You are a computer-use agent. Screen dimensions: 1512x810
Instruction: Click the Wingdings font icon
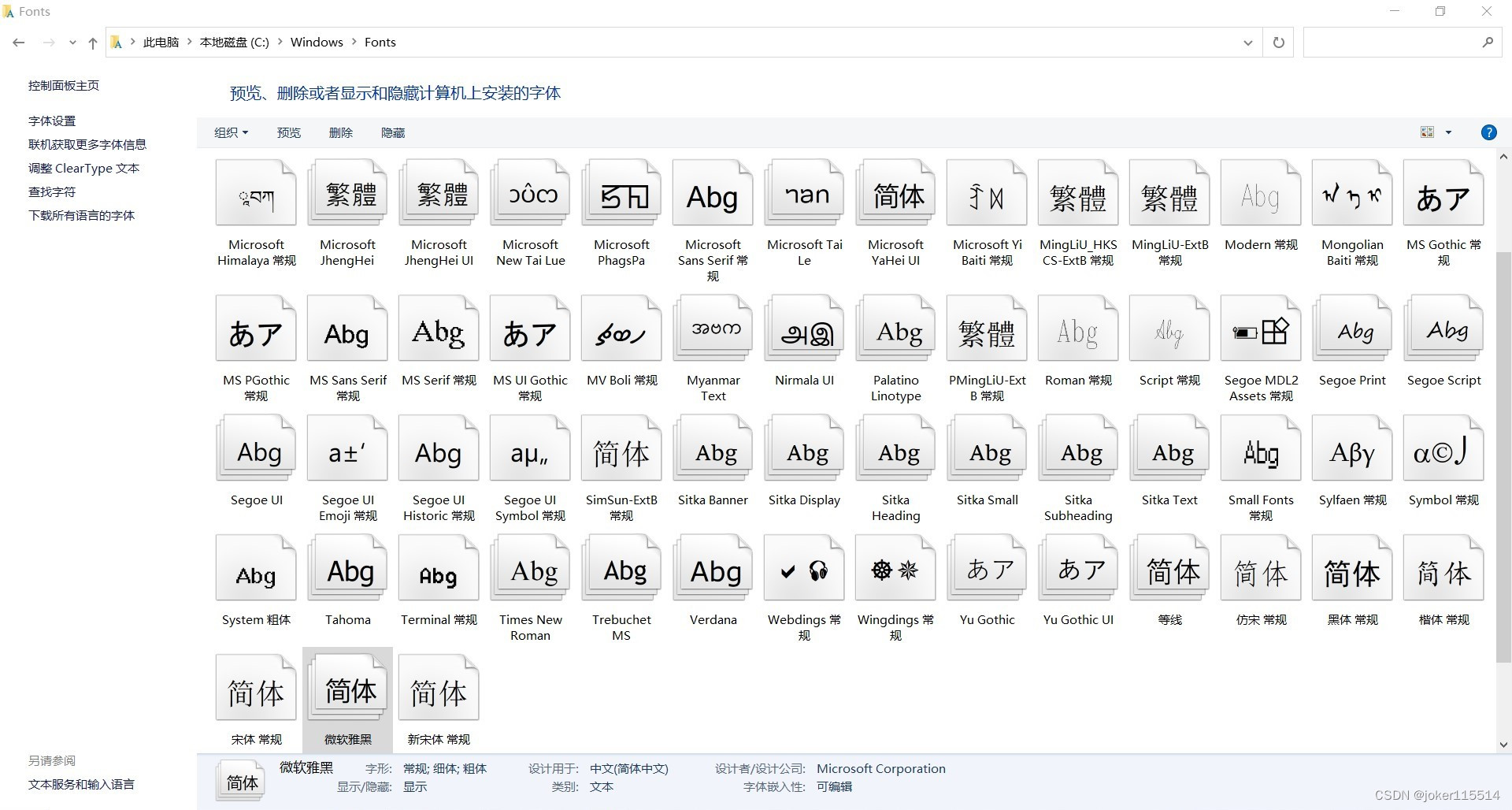[x=895, y=569]
